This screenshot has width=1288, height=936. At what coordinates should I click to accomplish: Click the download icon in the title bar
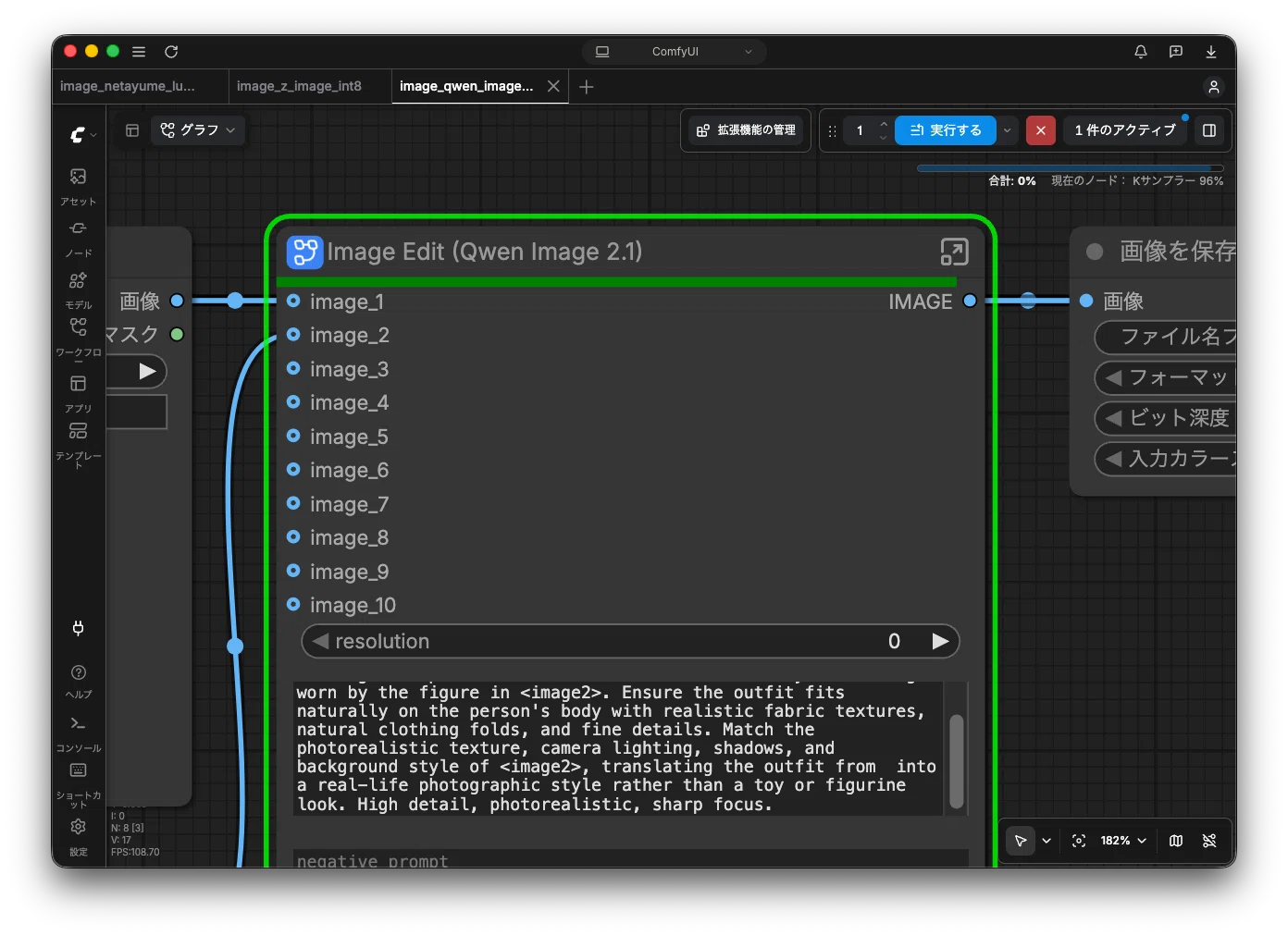[1211, 52]
